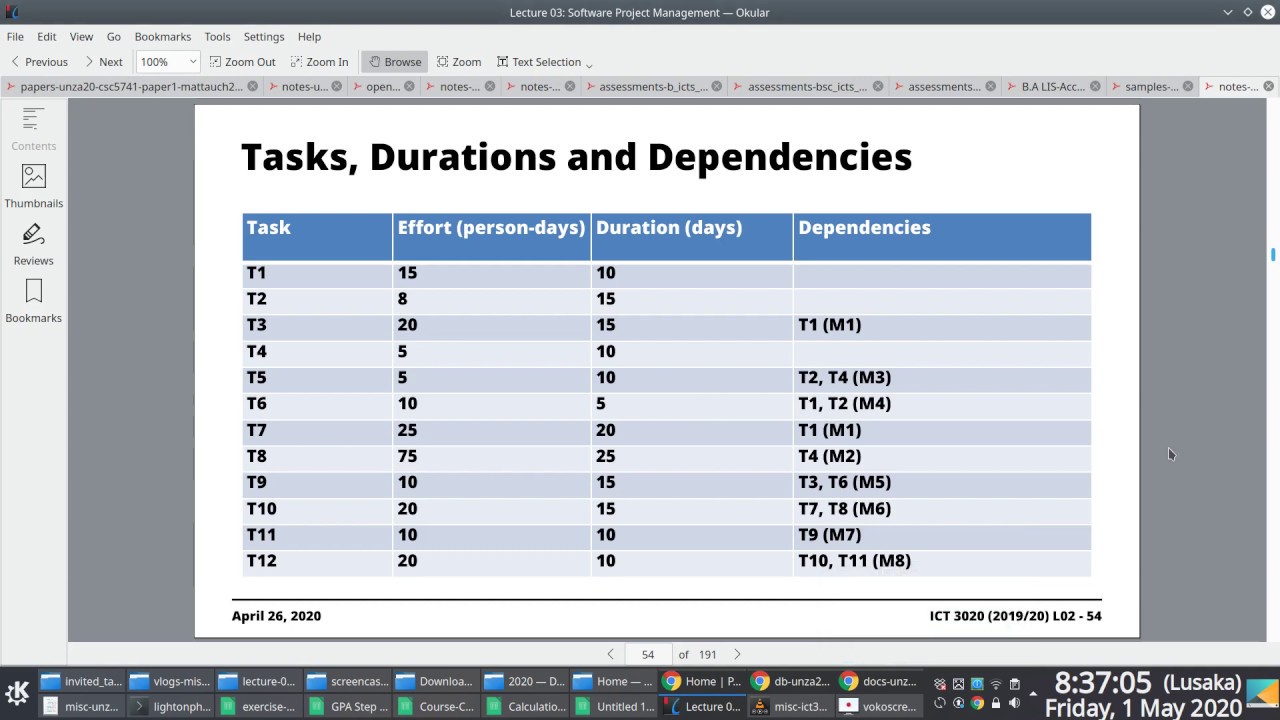1280x720 pixels.
Task: Go to the Previous page toolbar button
Action: tap(39, 62)
